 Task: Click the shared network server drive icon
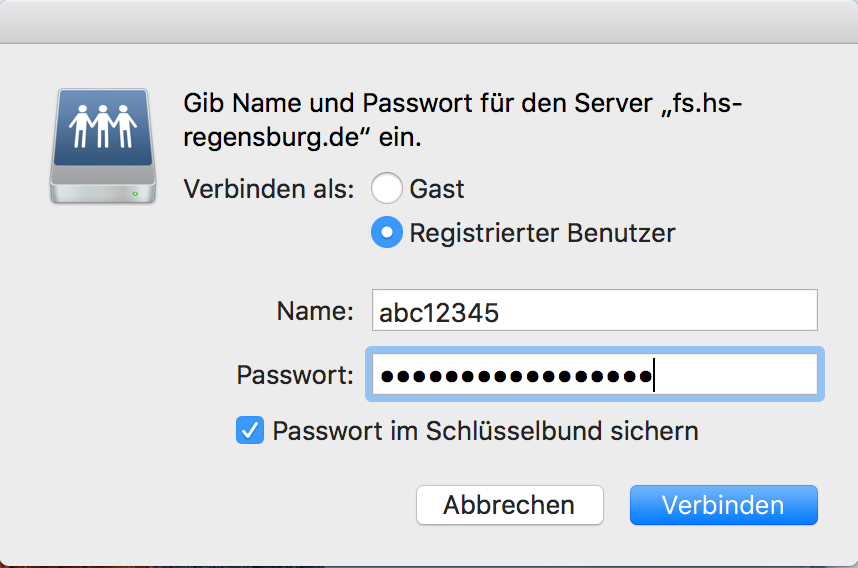tap(103, 145)
